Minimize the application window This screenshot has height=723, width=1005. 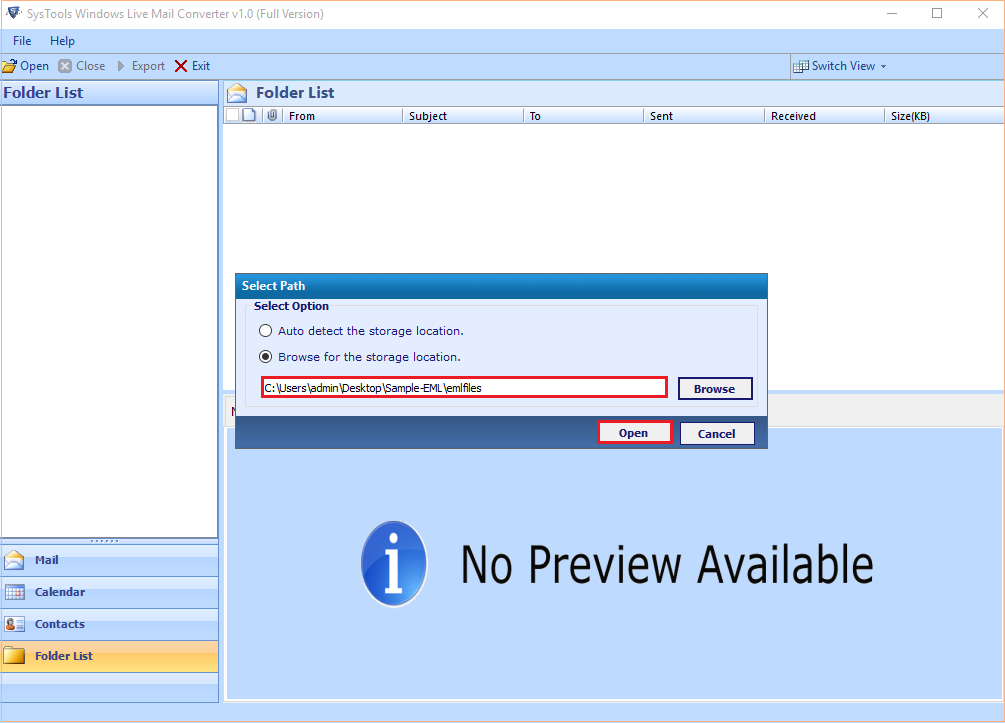(x=892, y=13)
